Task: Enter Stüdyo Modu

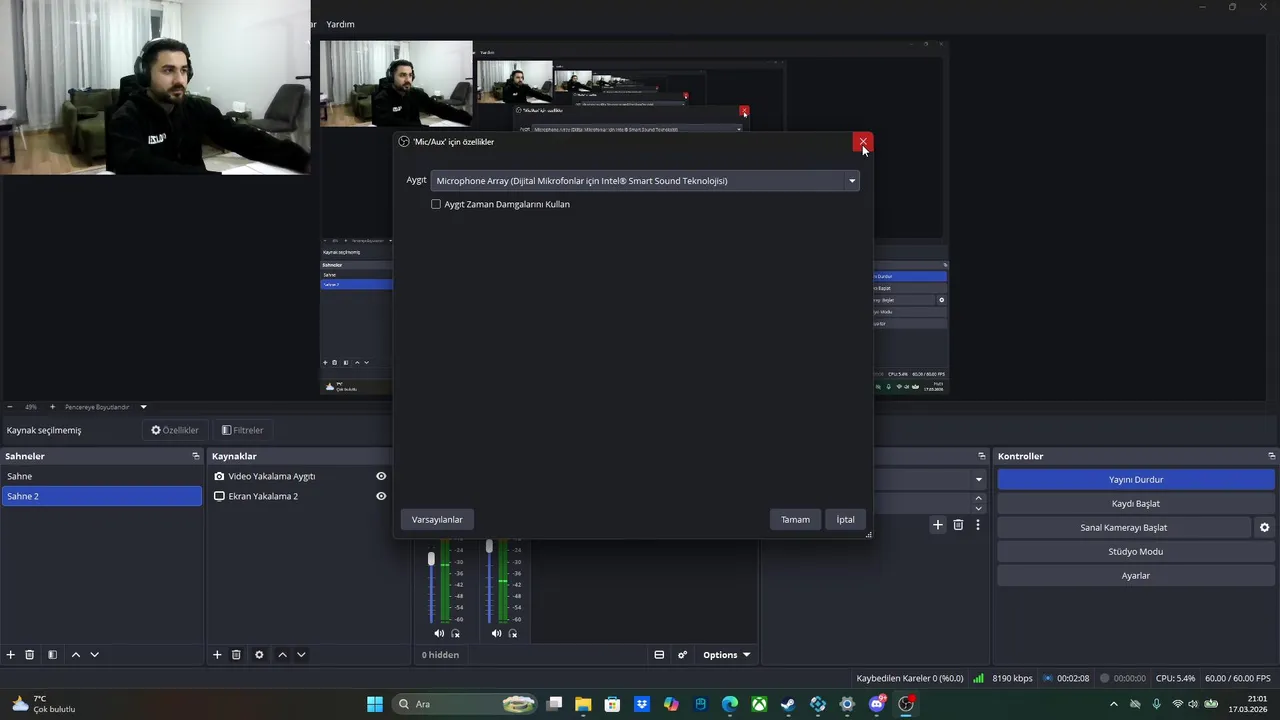Action: (x=1135, y=551)
